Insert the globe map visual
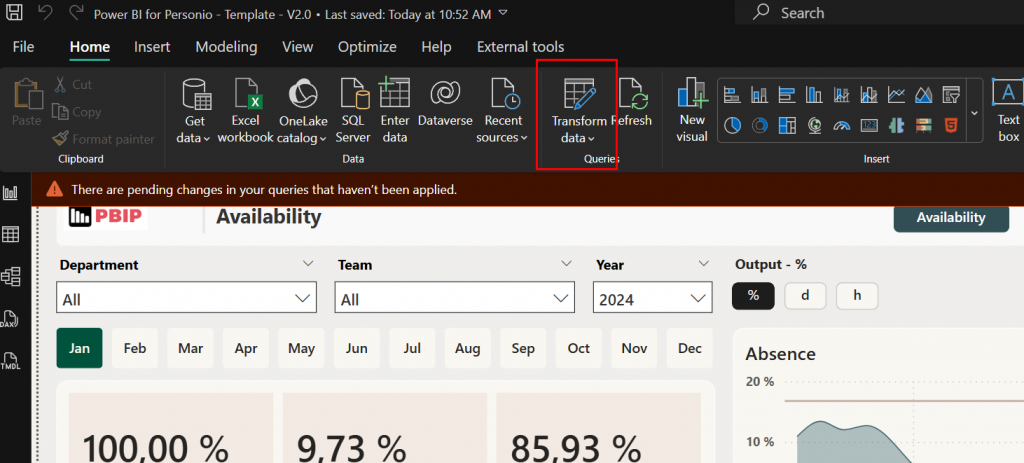The image size is (1024, 463). [x=814, y=125]
